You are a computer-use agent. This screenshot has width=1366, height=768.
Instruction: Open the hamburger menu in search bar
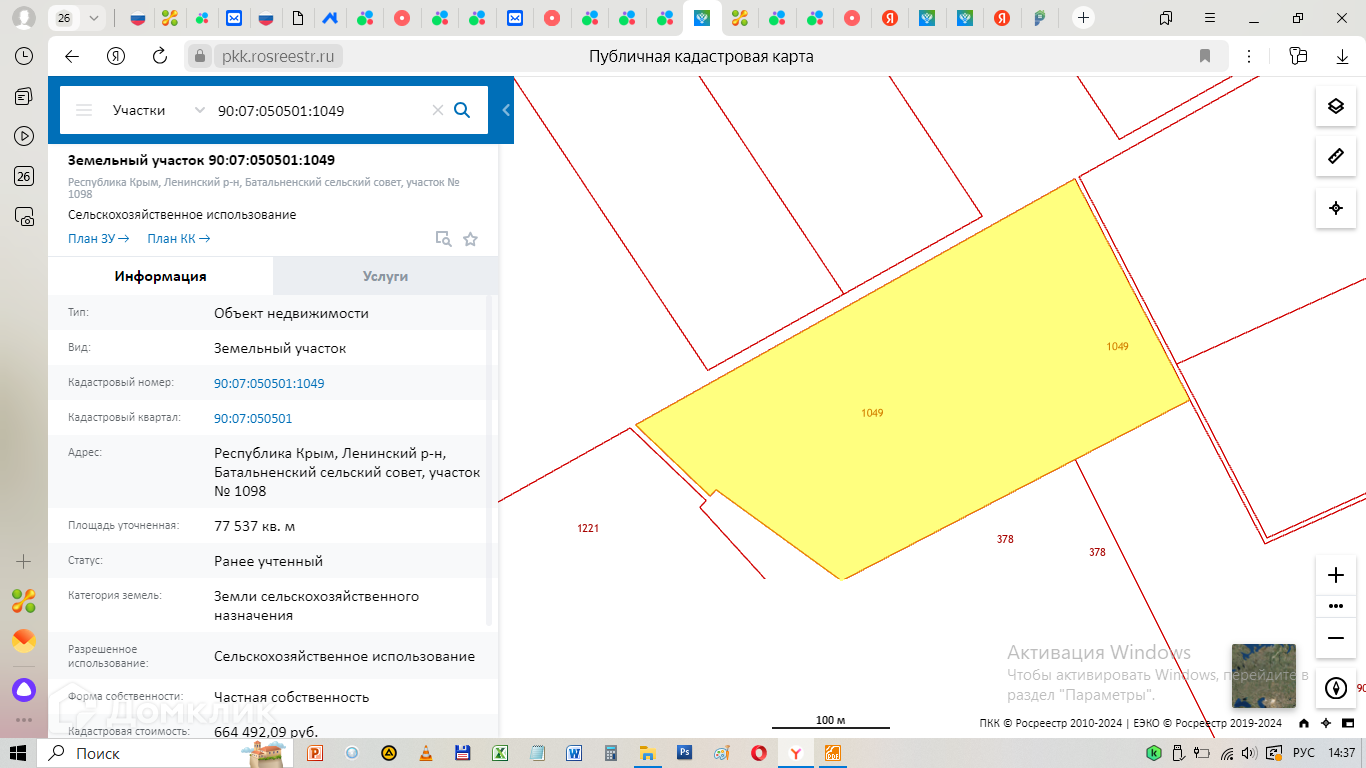coord(84,110)
